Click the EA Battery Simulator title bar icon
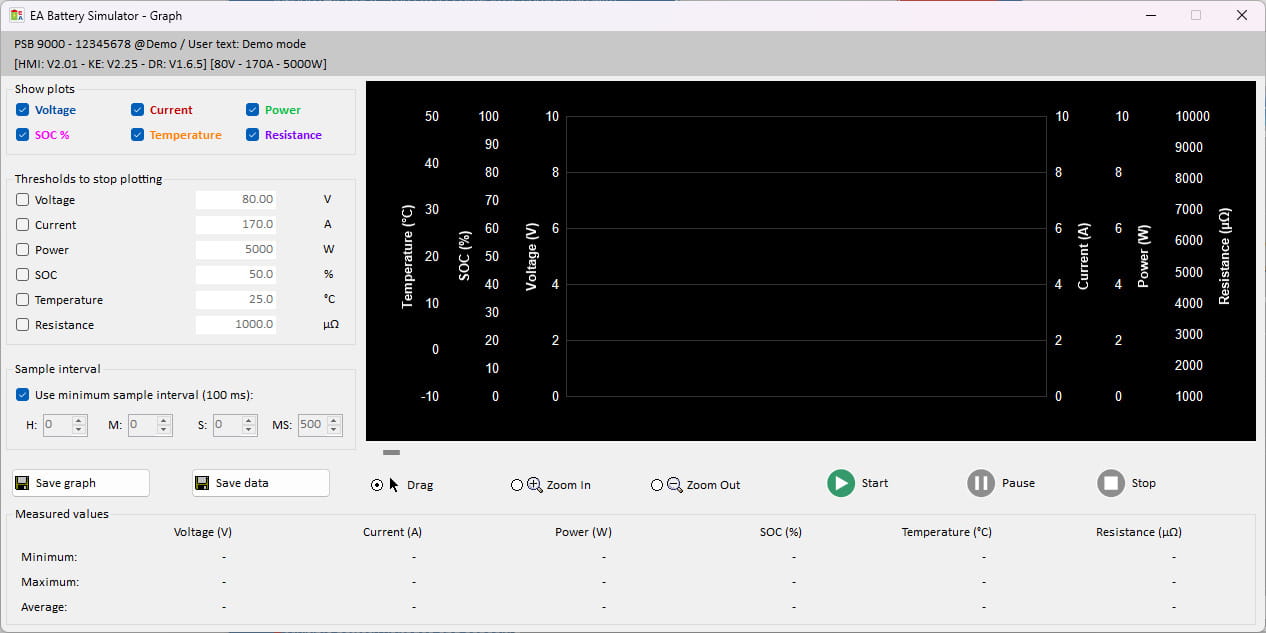This screenshot has width=1266, height=633. point(17,15)
